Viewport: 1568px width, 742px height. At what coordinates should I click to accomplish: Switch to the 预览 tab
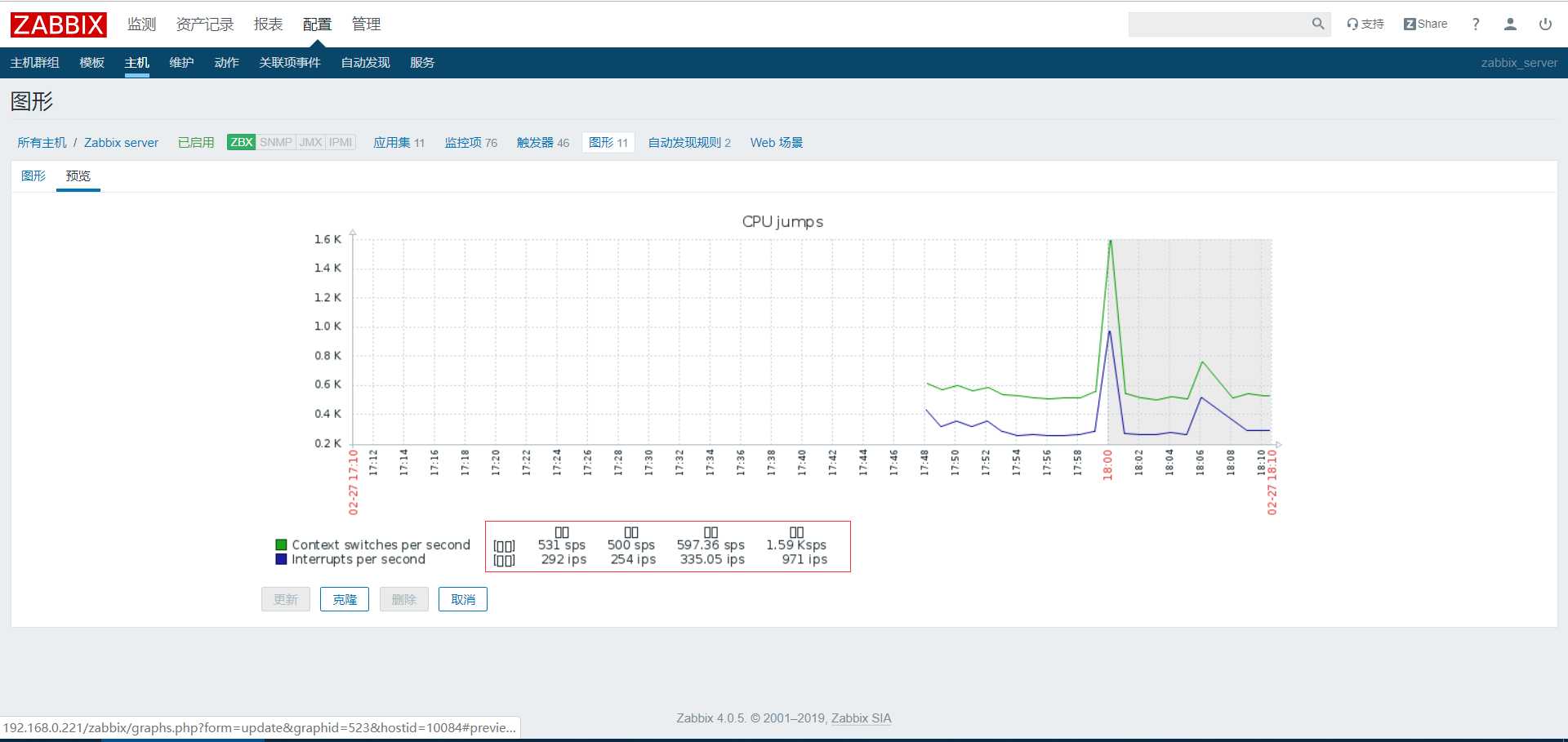pos(78,176)
